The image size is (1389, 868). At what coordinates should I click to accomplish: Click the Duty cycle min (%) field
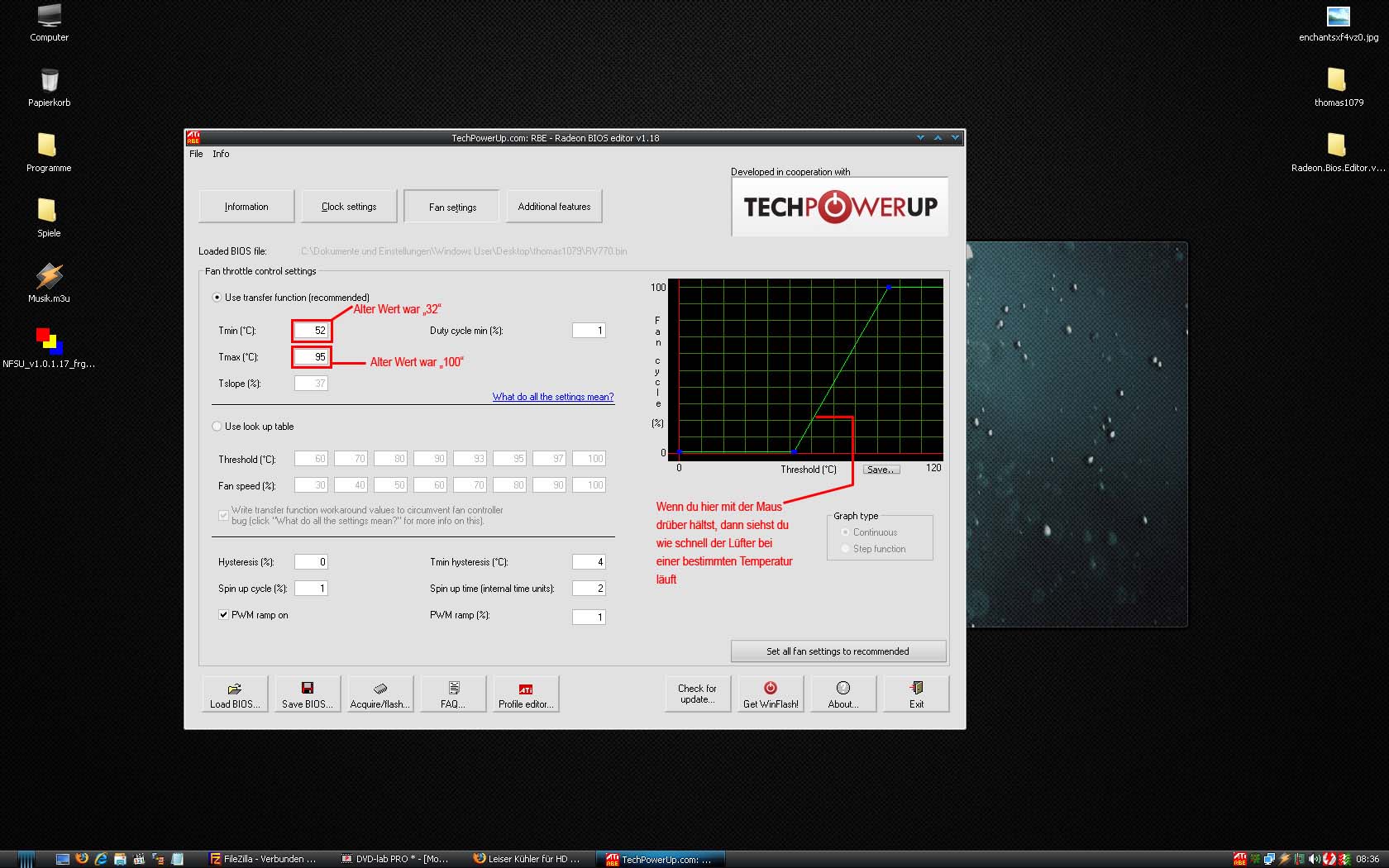click(x=589, y=331)
